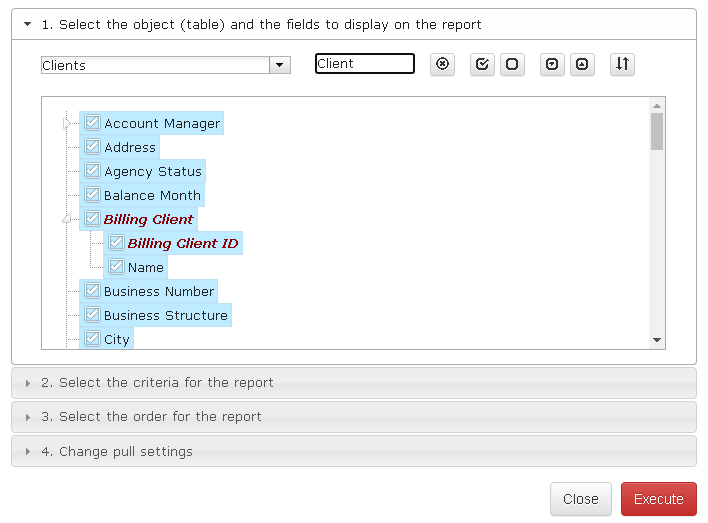Click the clear filter (circled X) icon
This screenshot has height=523, width=708.
[x=443, y=64]
